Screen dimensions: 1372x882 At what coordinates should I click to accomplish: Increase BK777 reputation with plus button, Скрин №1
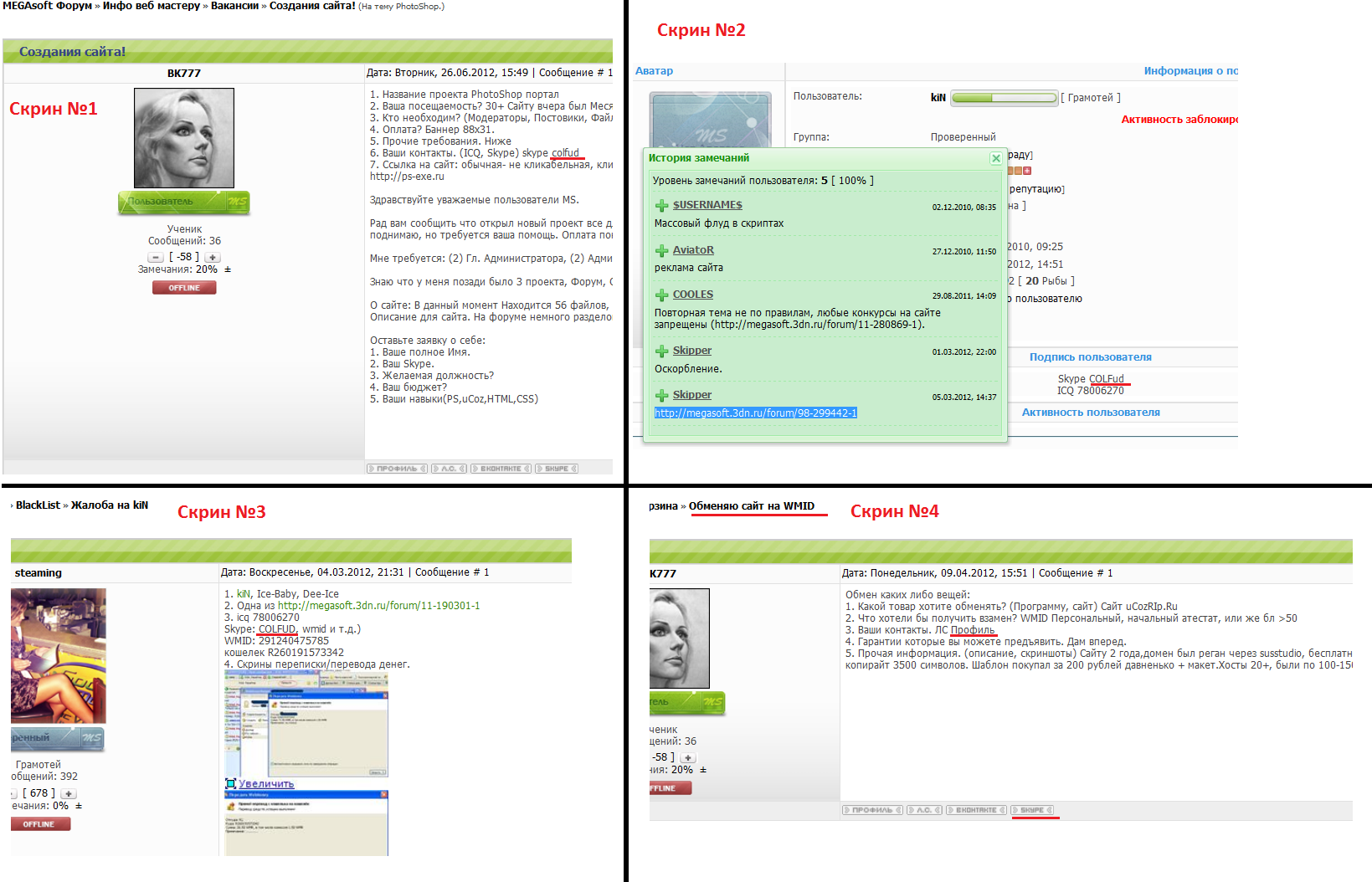click(213, 258)
